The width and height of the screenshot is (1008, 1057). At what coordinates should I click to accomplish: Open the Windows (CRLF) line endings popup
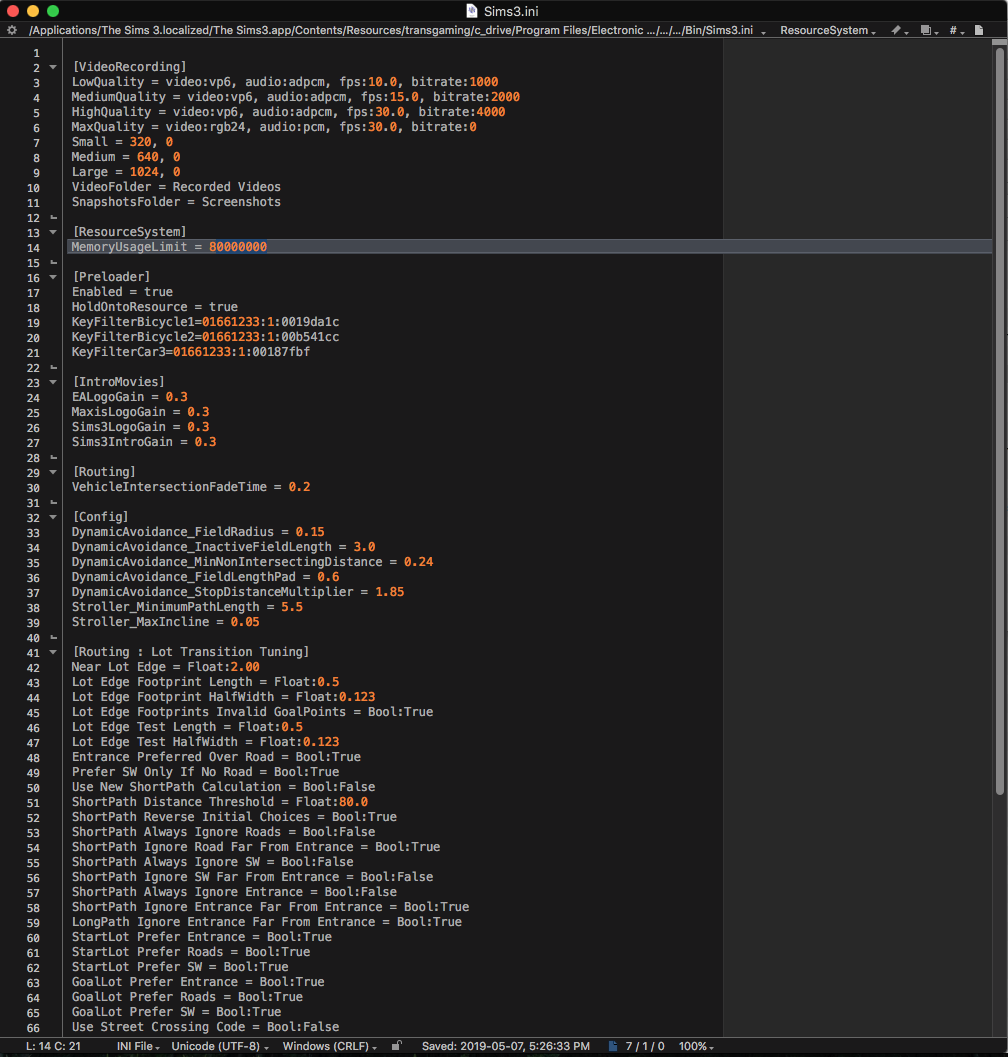coord(329,1046)
